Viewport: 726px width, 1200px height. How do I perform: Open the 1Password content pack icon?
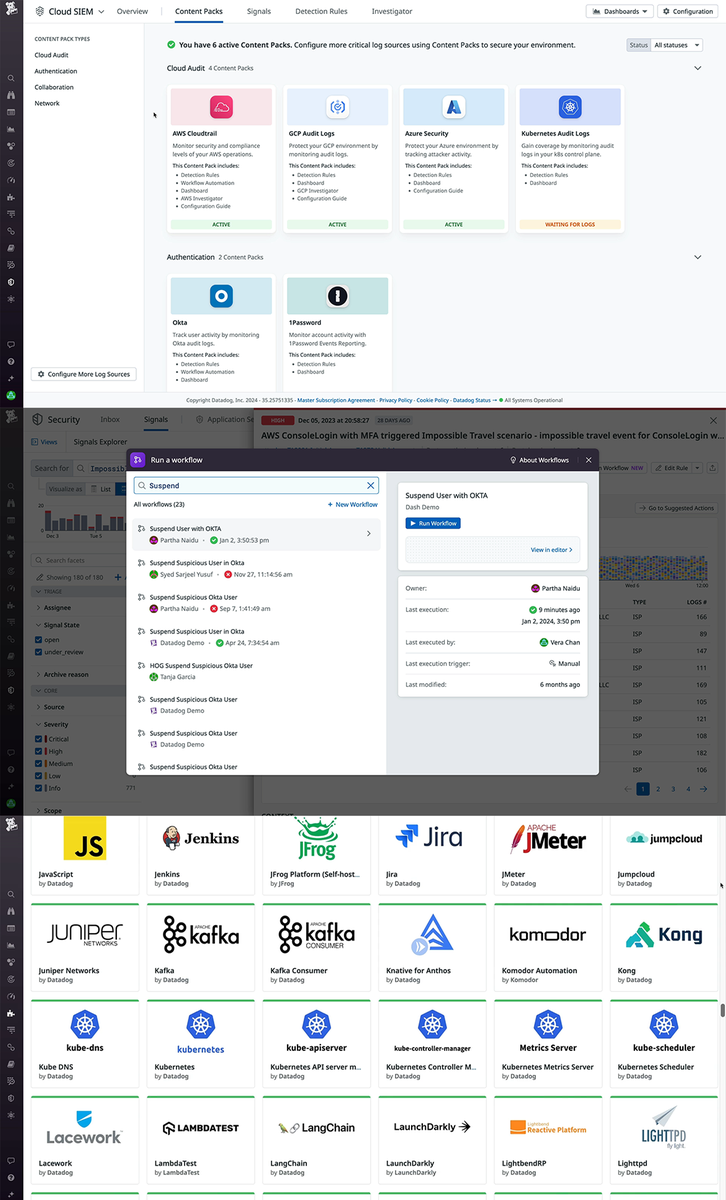coord(337,296)
